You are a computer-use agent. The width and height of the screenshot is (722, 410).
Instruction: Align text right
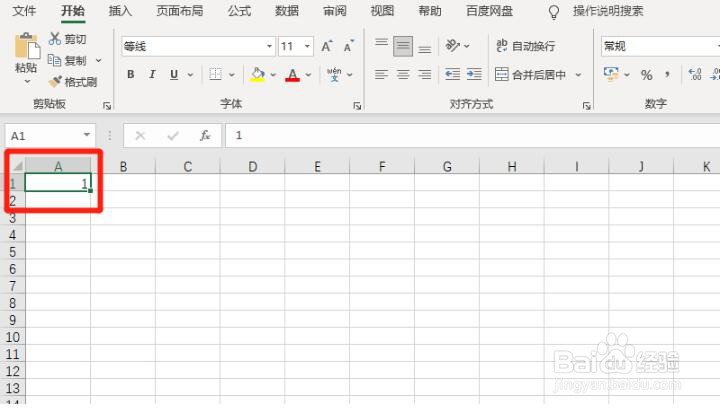(x=425, y=74)
